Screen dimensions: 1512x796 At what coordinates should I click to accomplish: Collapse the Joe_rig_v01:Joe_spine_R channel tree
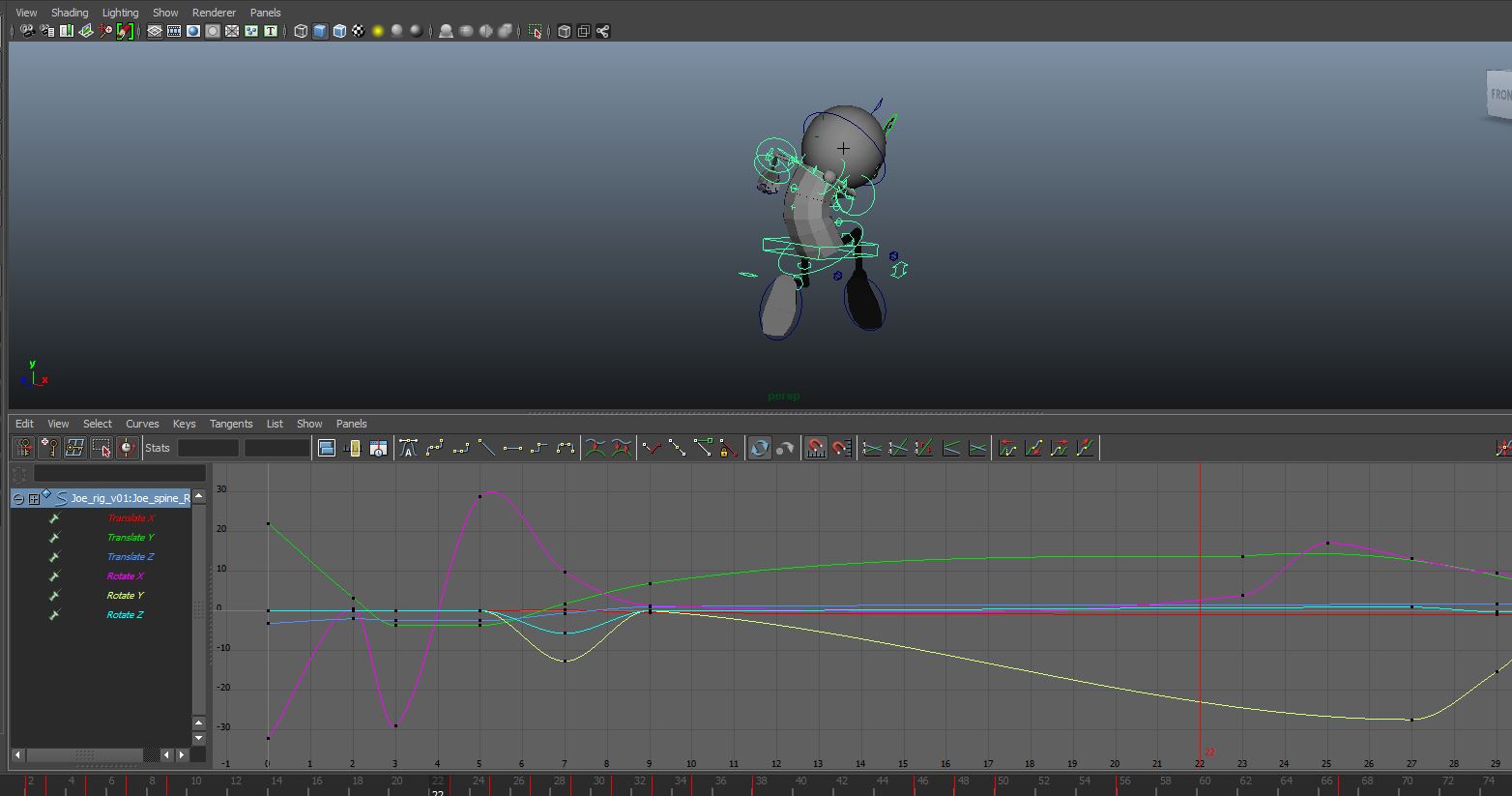18,498
